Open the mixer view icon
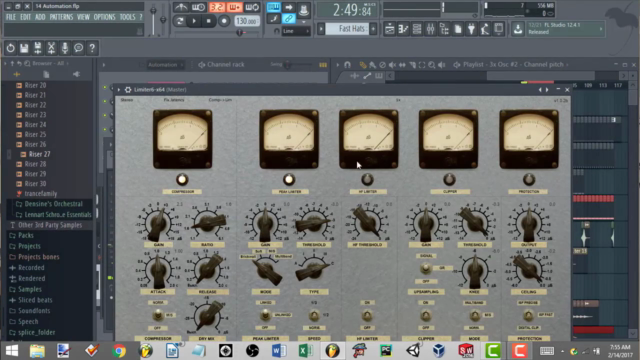 click(431, 29)
